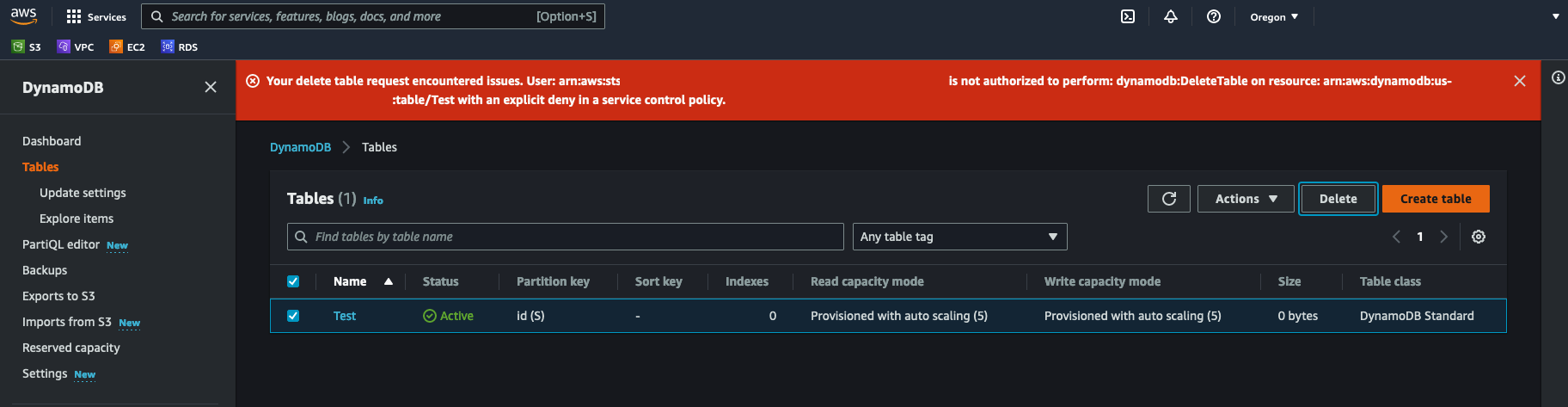This screenshot has width=1568, height=407.
Task: Launch the CloudShell terminal icon
Action: 1128,16
